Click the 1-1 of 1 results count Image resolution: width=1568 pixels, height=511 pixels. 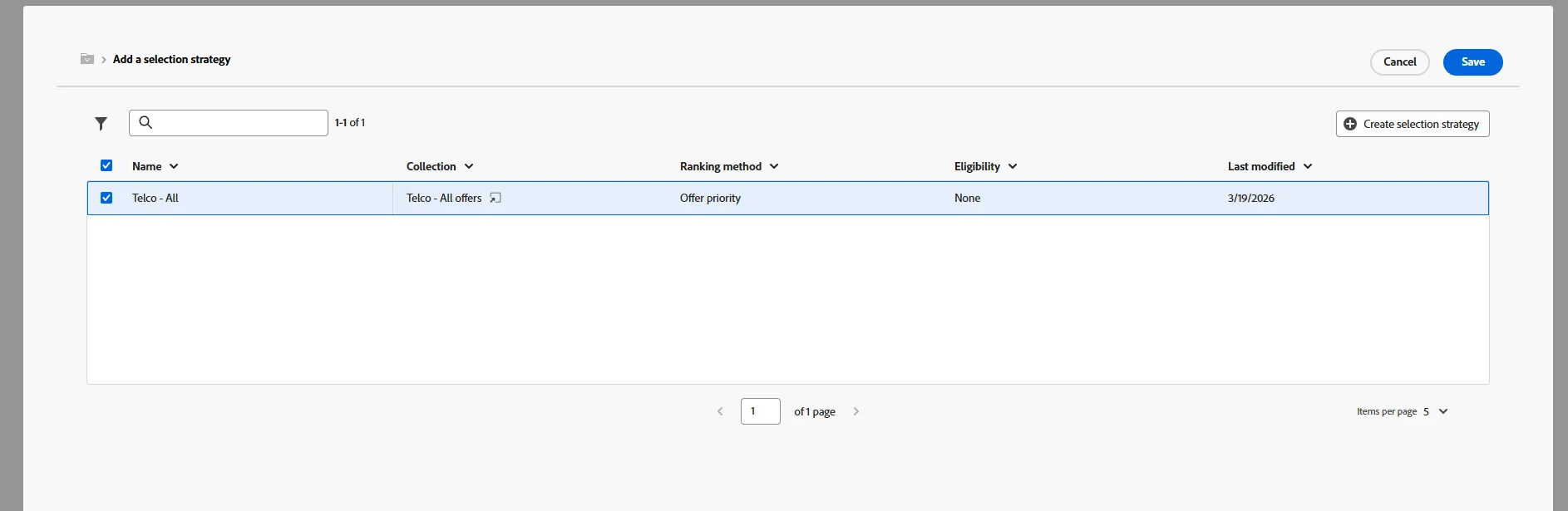click(350, 122)
